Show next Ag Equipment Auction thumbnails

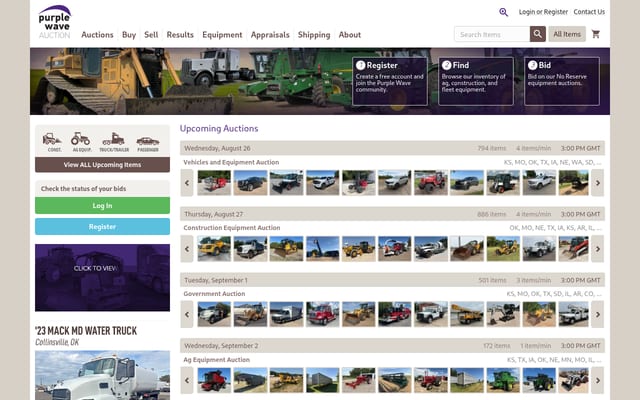point(598,380)
